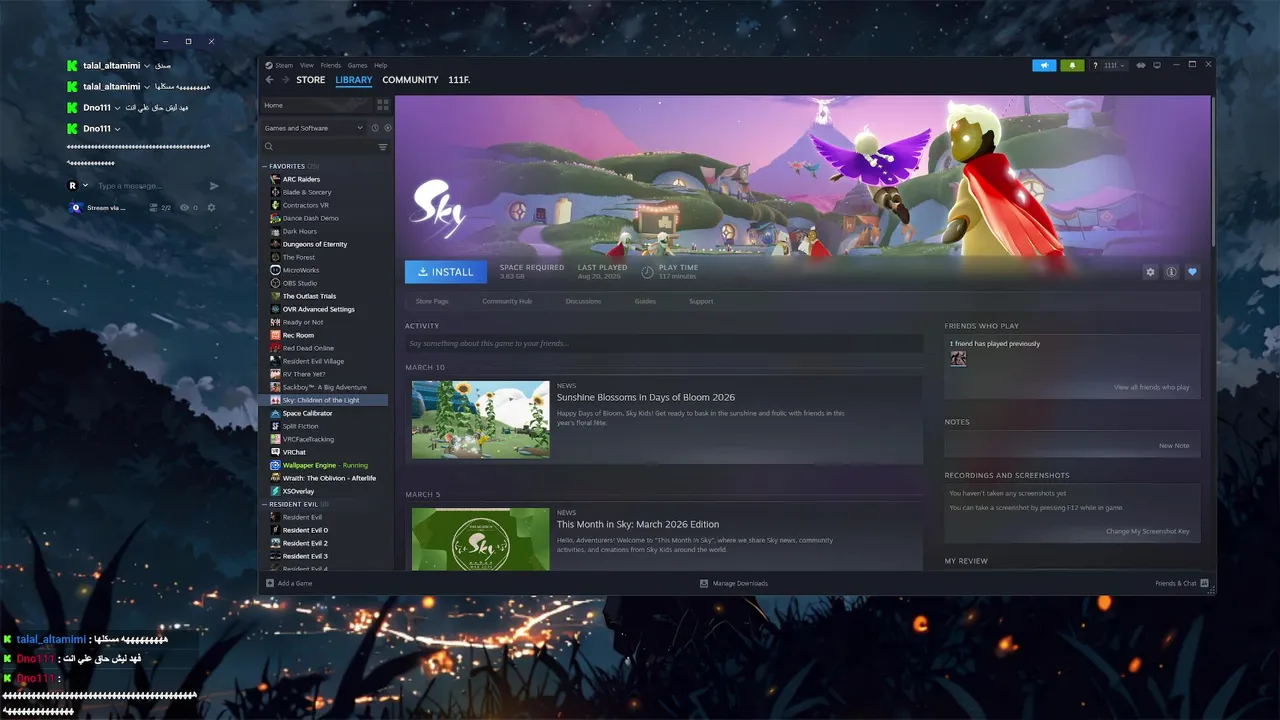Collapse the RESIDENT EVIL category
This screenshot has width=1280, height=720.
coord(265,504)
